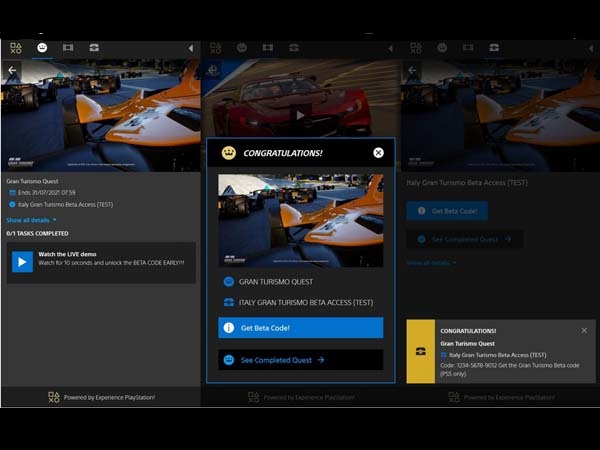Select the rewards chest tab in right panel
The image size is (600, 450).
pos(494,47)
